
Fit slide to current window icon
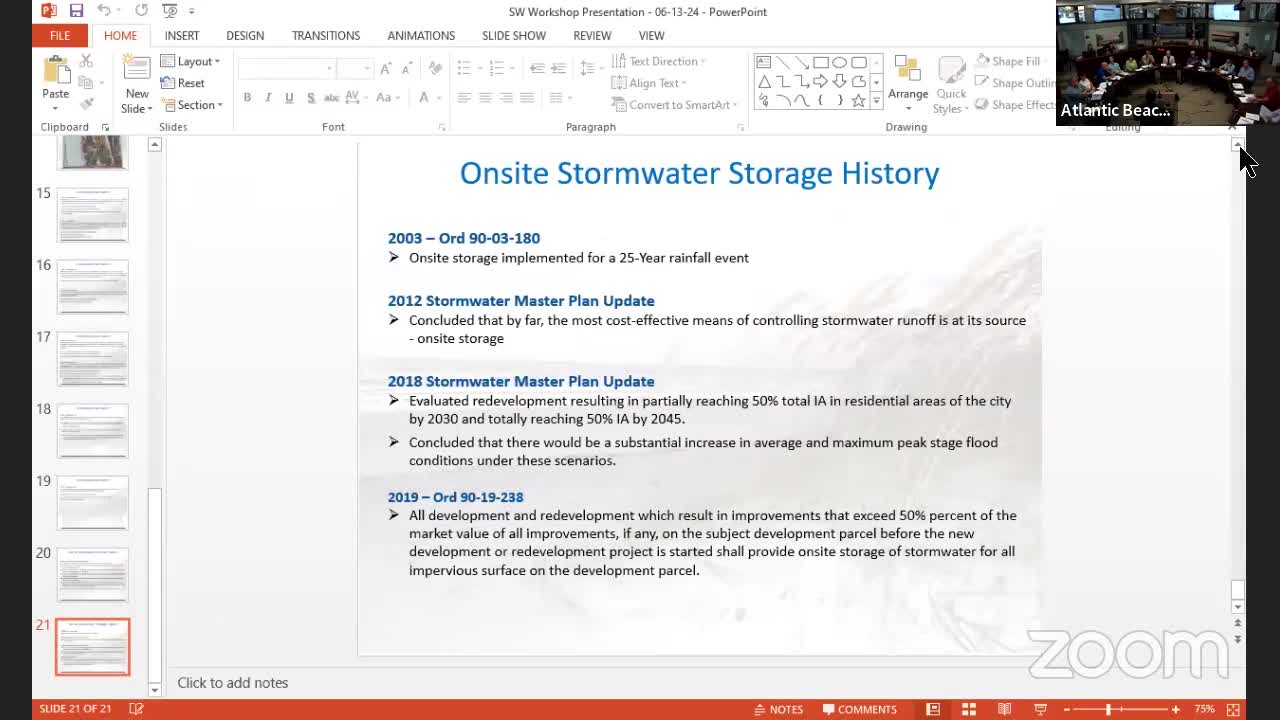coord(1233,709)
